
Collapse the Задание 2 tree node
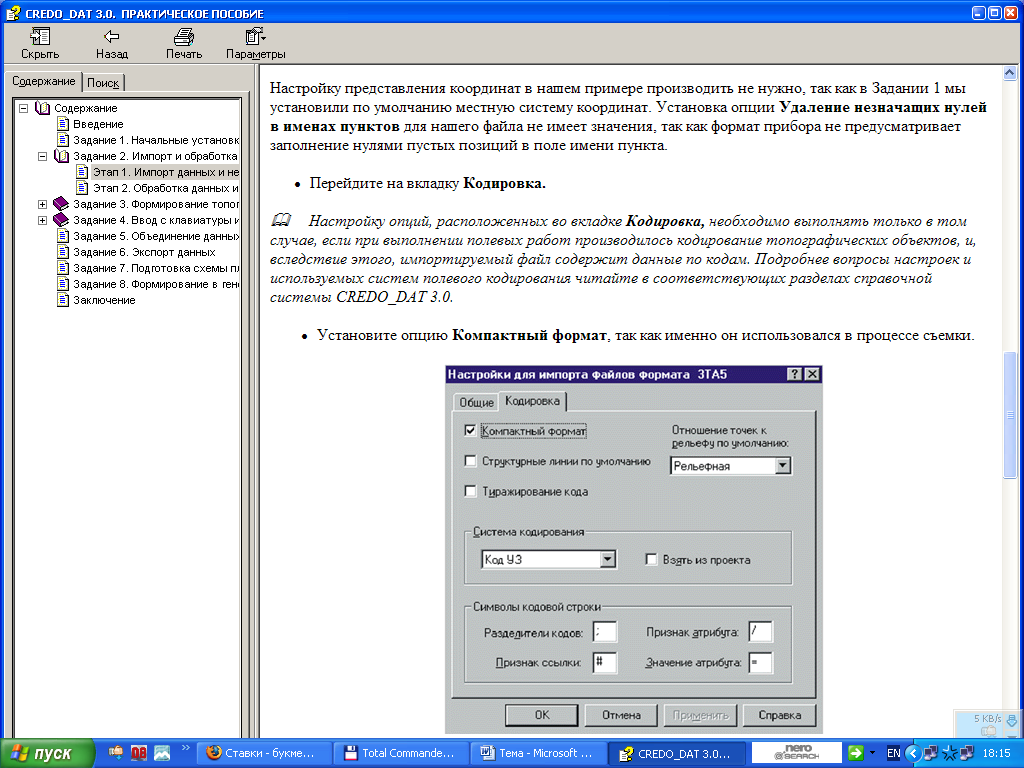[42, 156]
